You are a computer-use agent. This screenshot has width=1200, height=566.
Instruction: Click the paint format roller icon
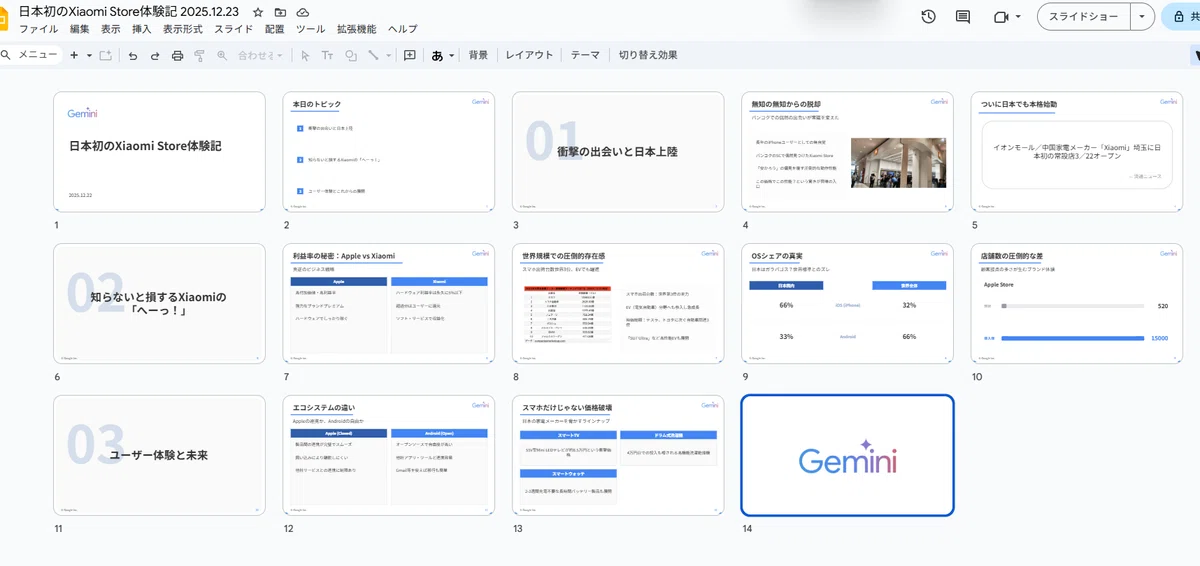(199, 55)
